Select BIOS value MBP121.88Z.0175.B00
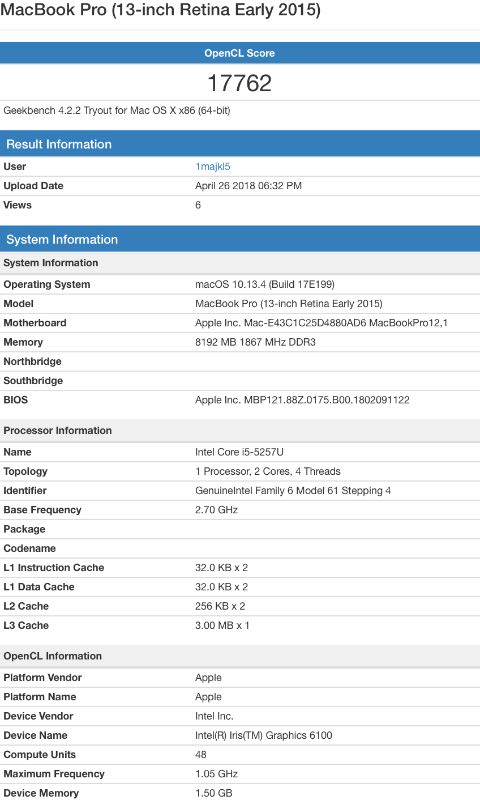The width and height of the screenshot is (480, 800). (x=302, y=400)
